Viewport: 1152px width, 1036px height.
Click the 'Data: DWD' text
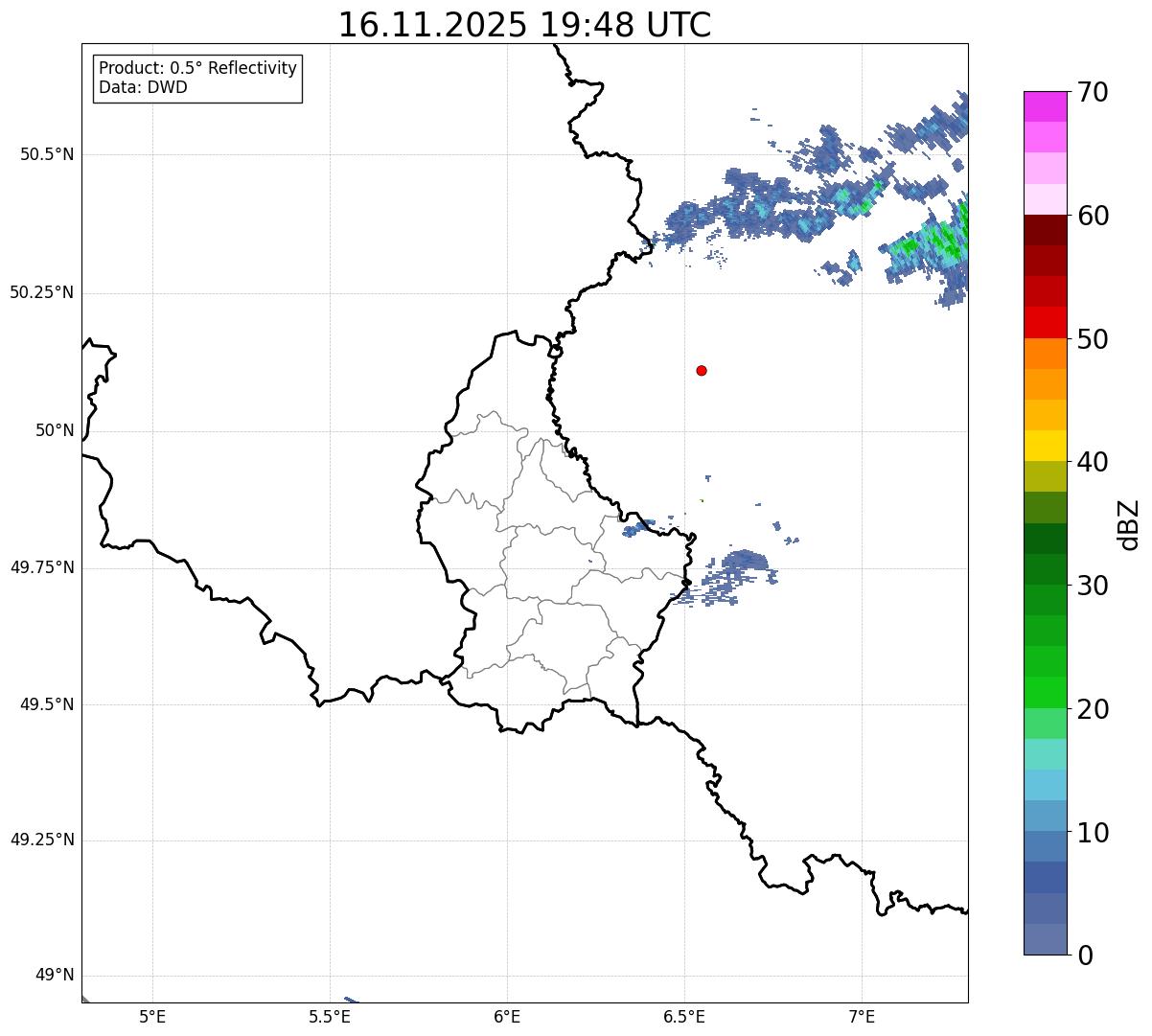tap(143, 87)
